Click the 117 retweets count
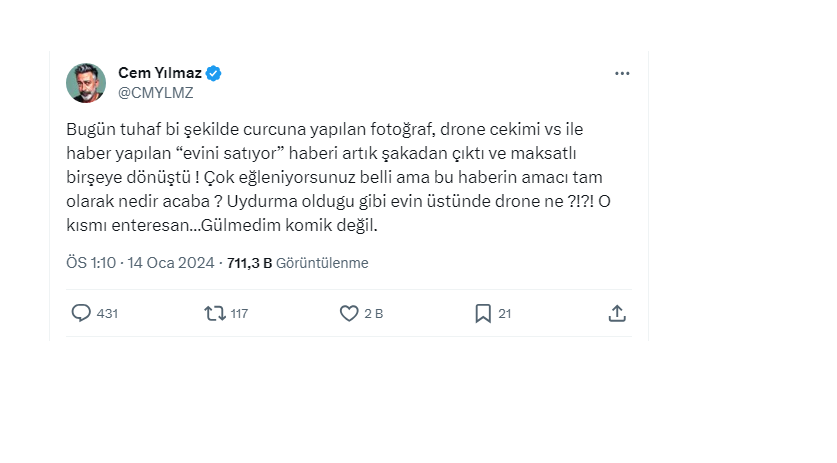This screenshot has width=837, height=463. coord(239,313)
